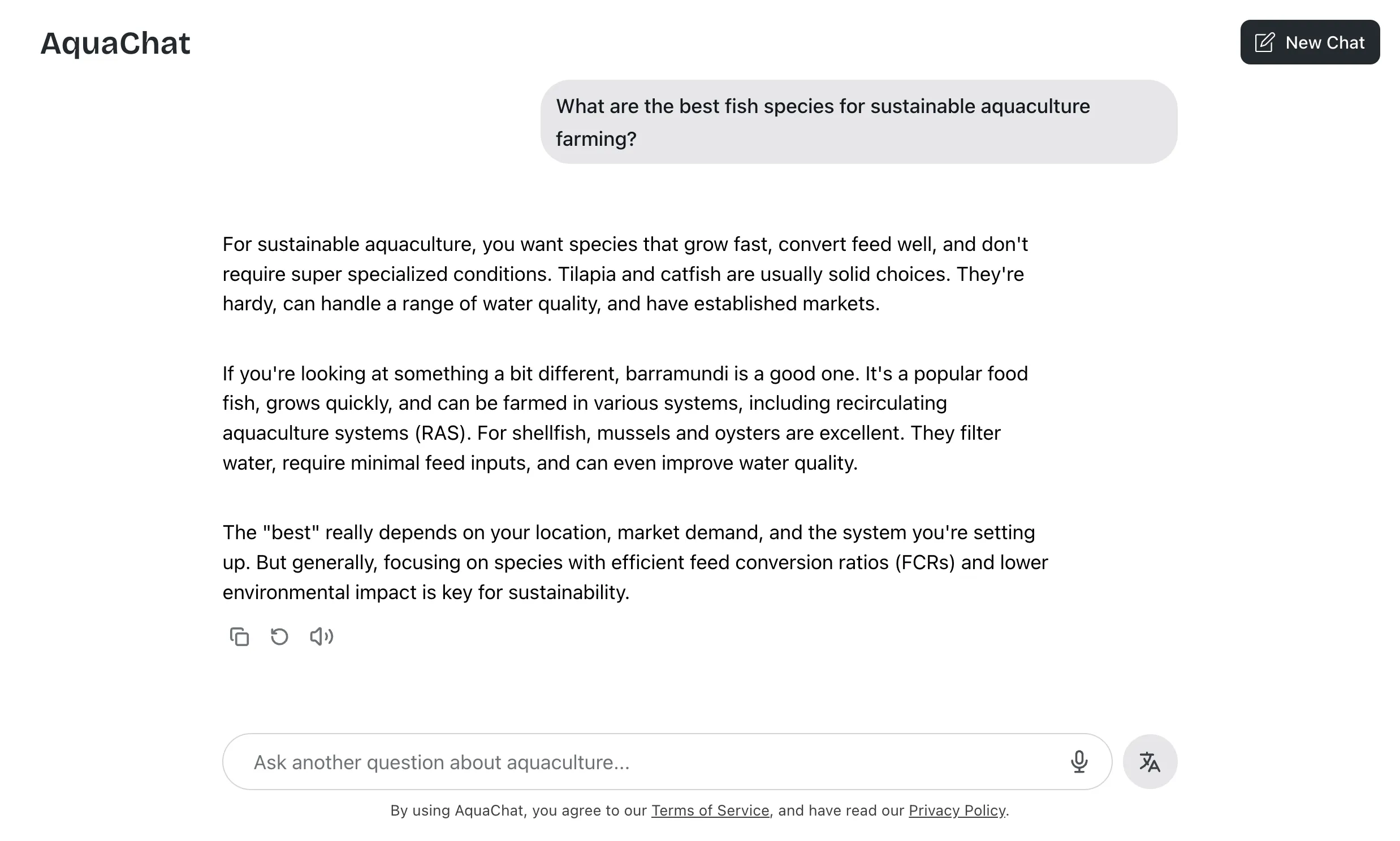Click the pencil icon in New Chat
This screenshot has height=841, width=1400.
(x=1264, y=42)
